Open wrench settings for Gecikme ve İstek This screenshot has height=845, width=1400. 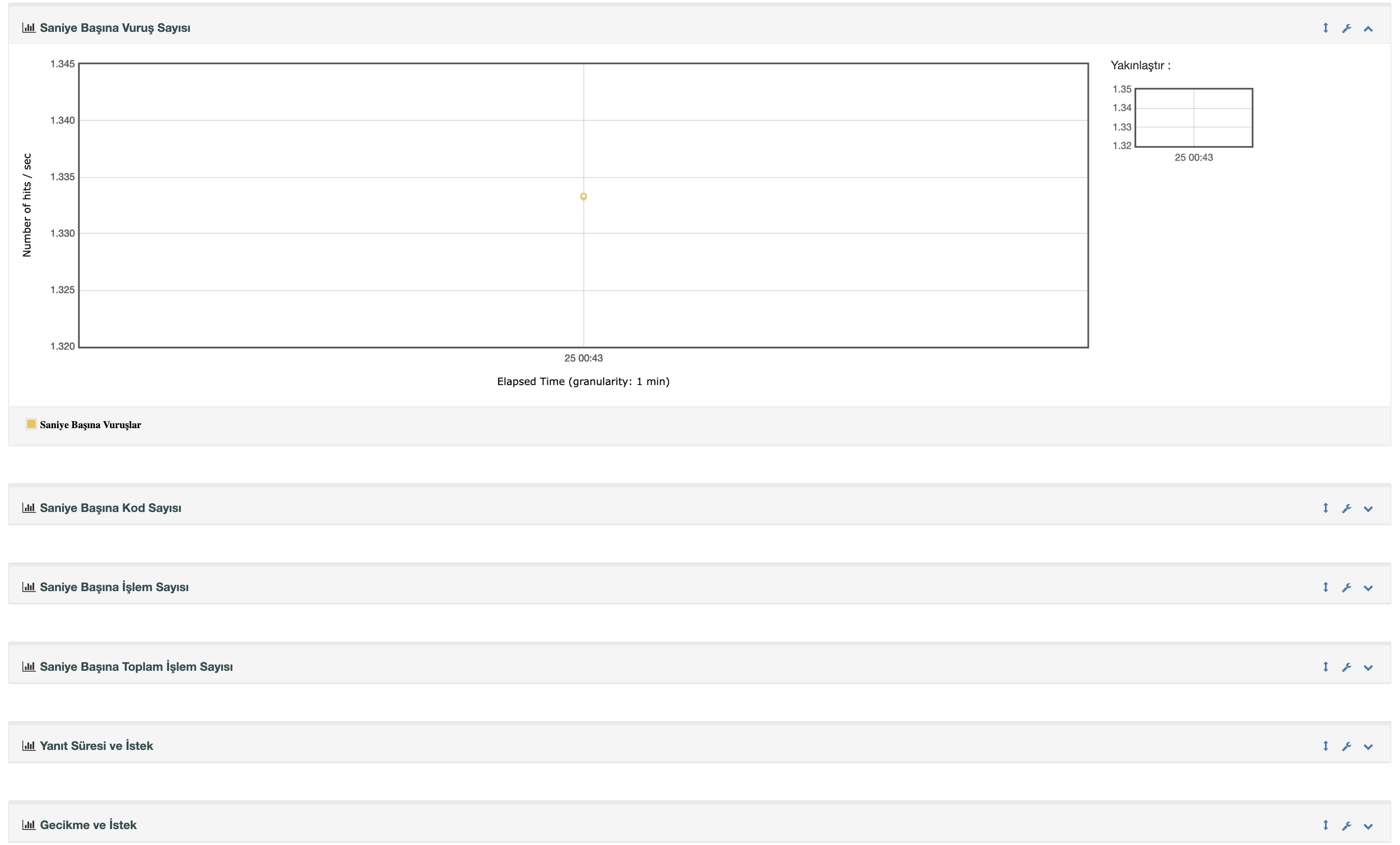1346,826
